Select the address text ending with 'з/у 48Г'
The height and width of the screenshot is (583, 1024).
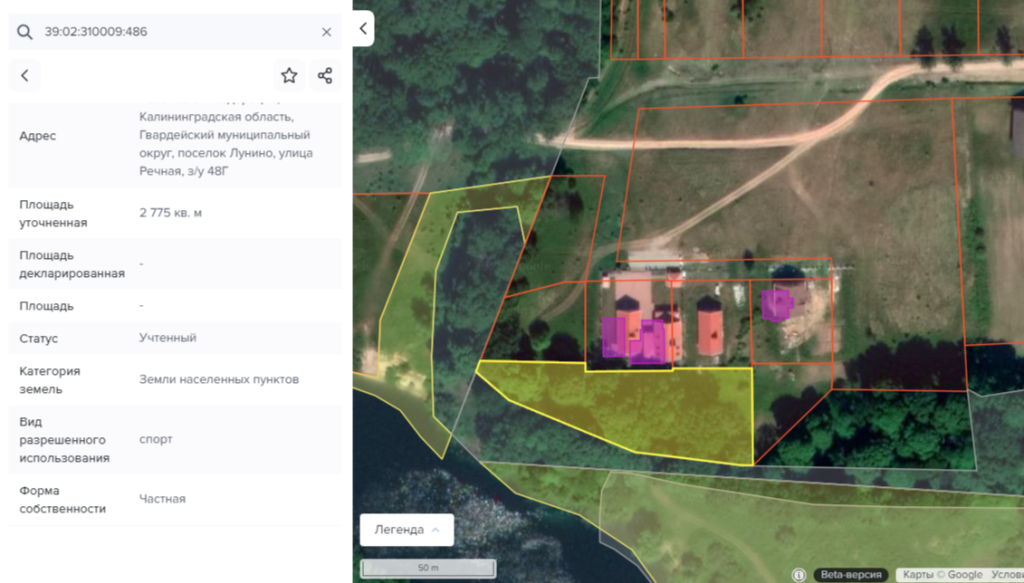pyautogui.click(x=226, y=144)
